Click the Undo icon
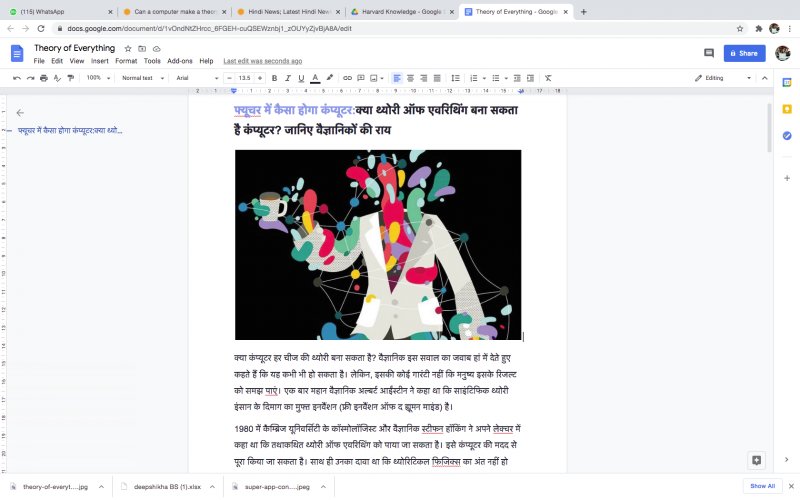Viewport: 800px width, 500px height. click(16, 78)
